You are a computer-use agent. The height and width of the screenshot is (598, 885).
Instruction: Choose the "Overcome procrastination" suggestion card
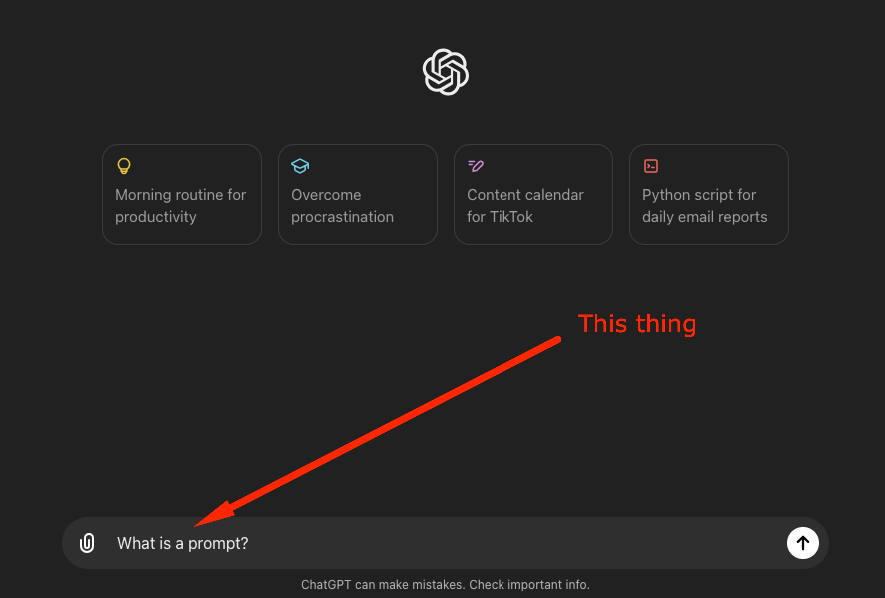coord(357,205)
